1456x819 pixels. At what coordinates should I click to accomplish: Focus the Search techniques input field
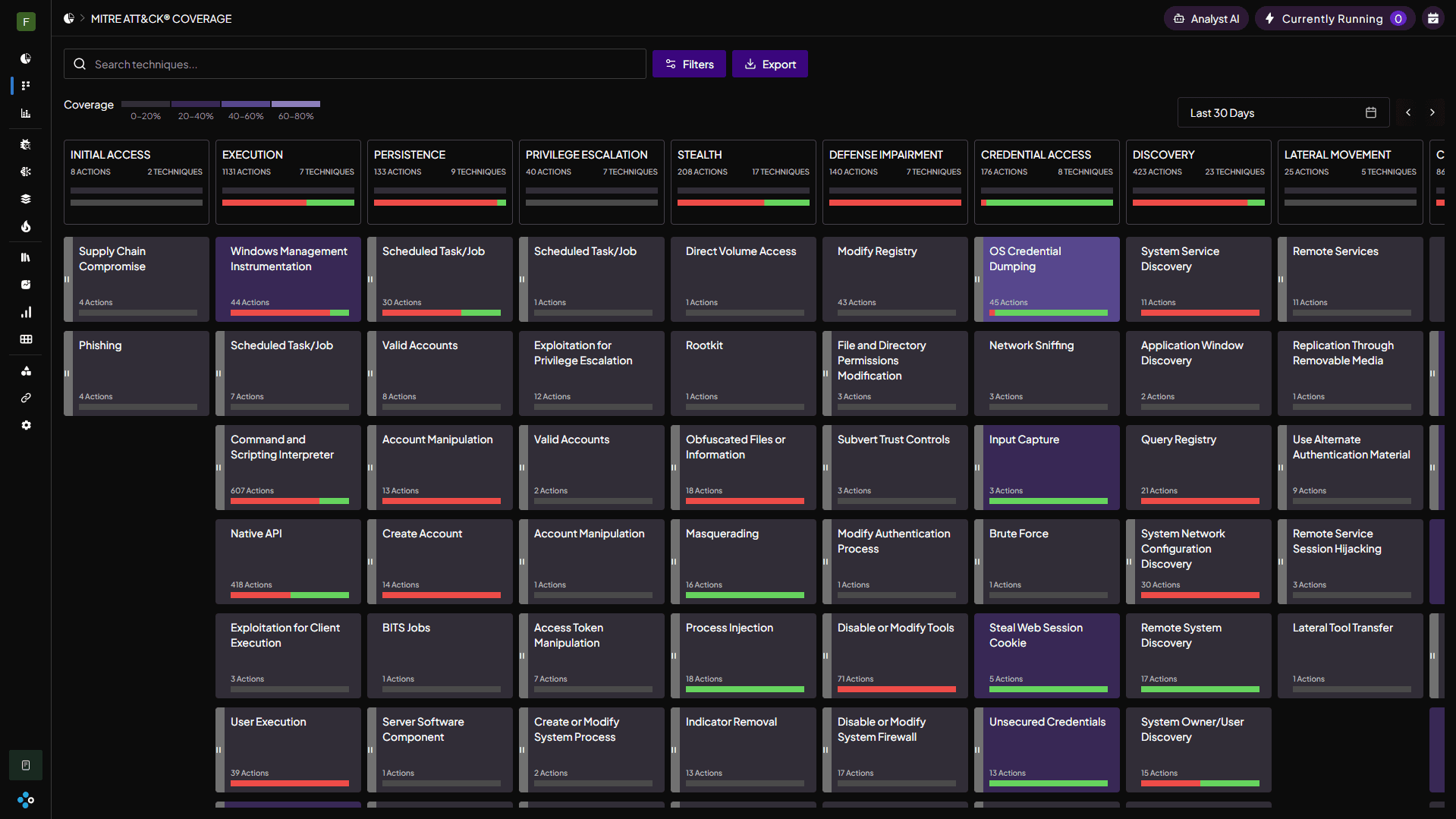click(355, 65)
